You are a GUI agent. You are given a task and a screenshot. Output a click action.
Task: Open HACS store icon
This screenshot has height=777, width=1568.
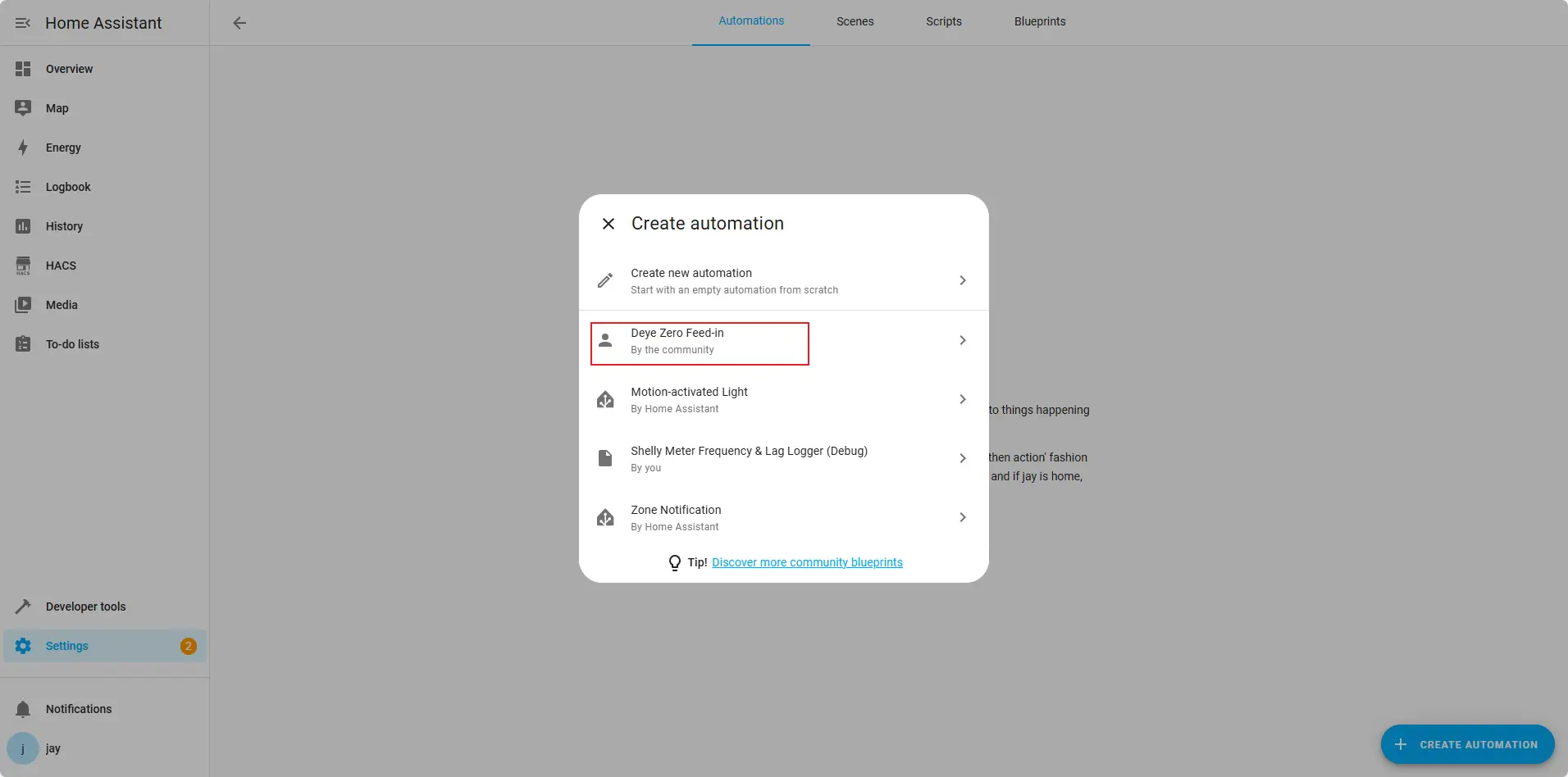coord(23,266)
